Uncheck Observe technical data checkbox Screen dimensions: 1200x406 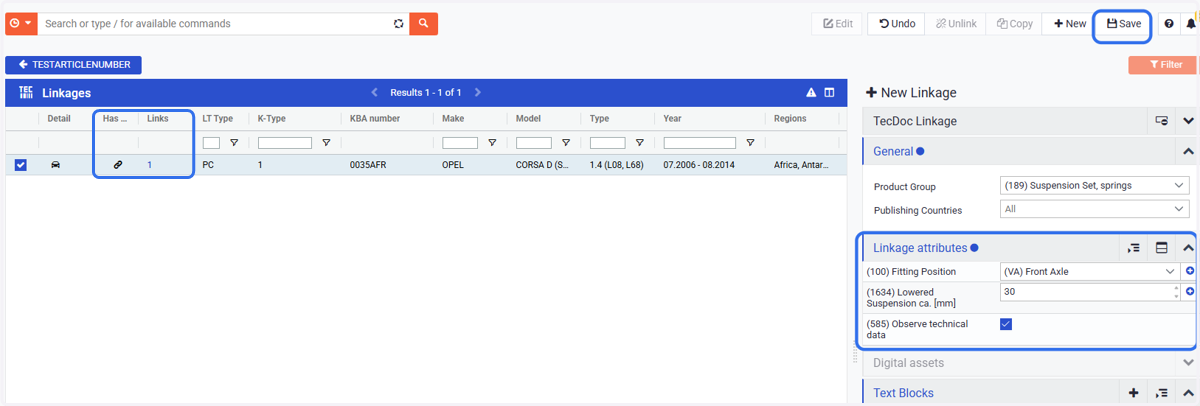click(x=1006, y=324)
